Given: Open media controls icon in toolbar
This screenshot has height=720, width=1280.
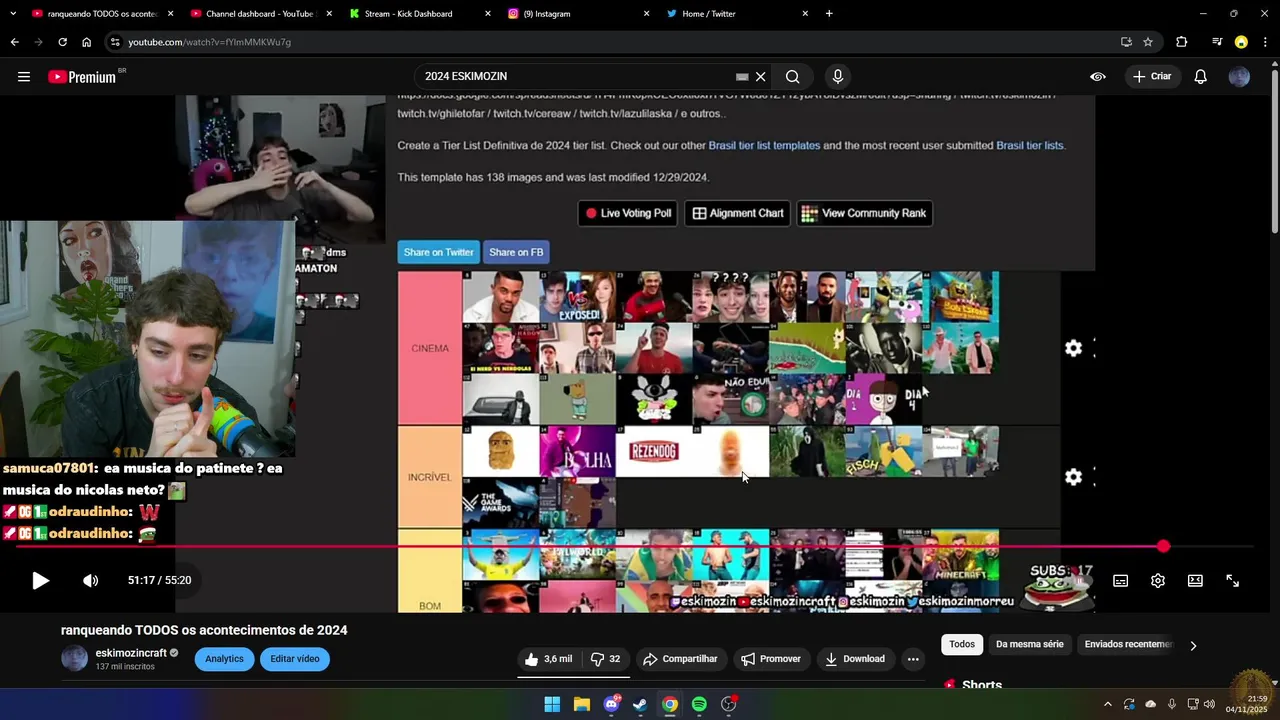Looking at the screenshot, I should (x=1217, y=42).
